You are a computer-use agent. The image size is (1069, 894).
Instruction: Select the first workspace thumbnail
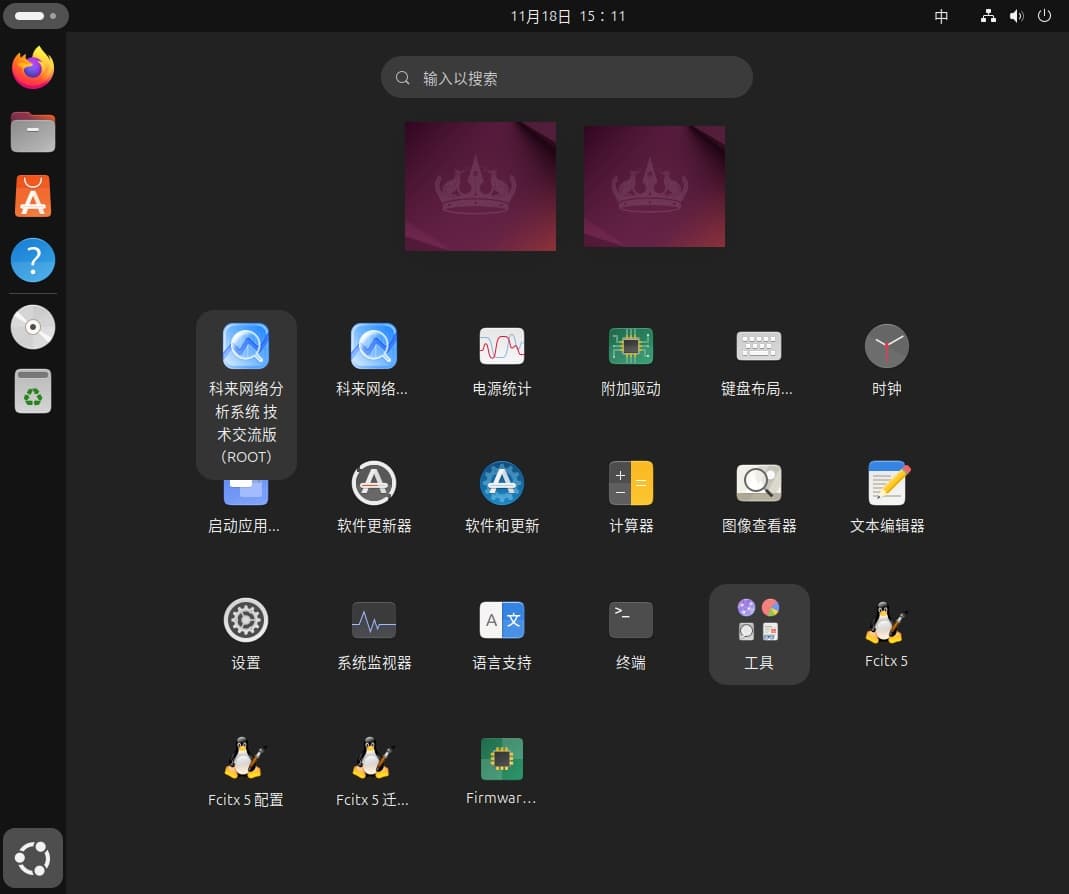click(x=480, y=186)
